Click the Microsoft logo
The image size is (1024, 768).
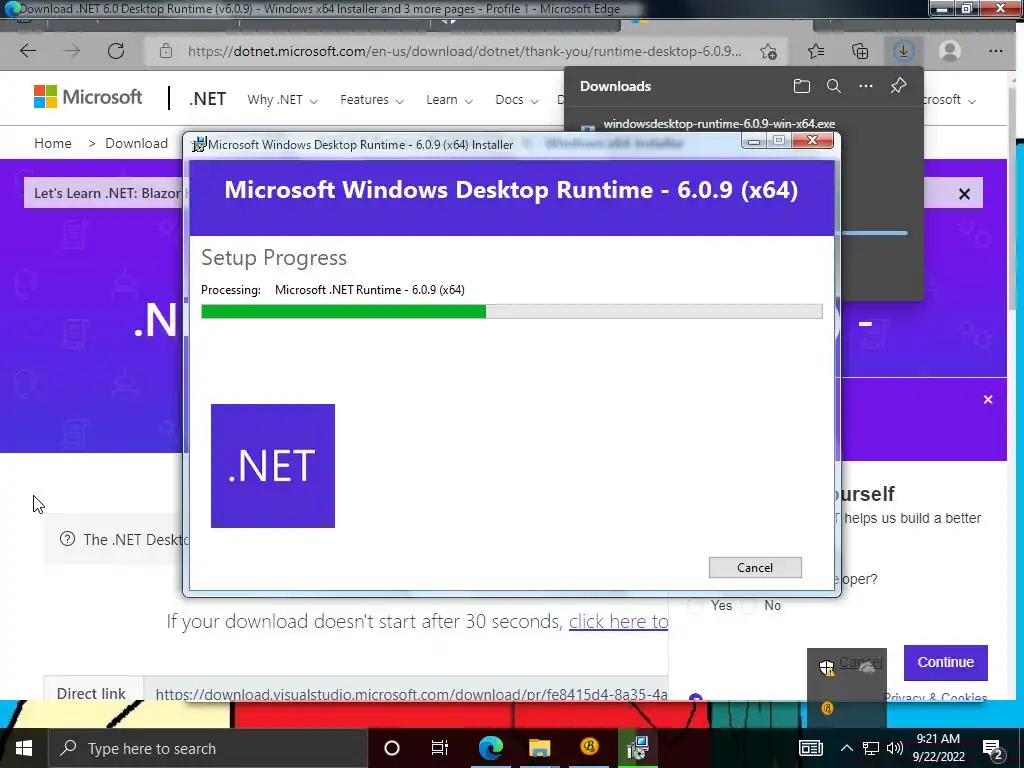[x=88, y=97]
